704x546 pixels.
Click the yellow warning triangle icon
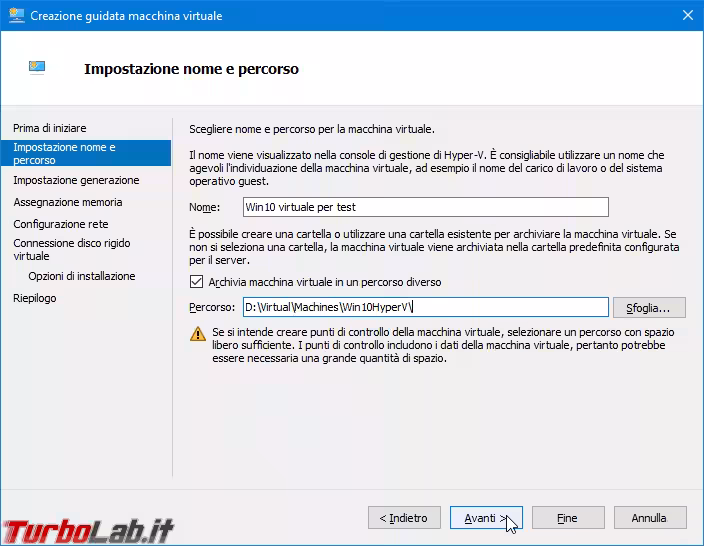coord(197,335)
